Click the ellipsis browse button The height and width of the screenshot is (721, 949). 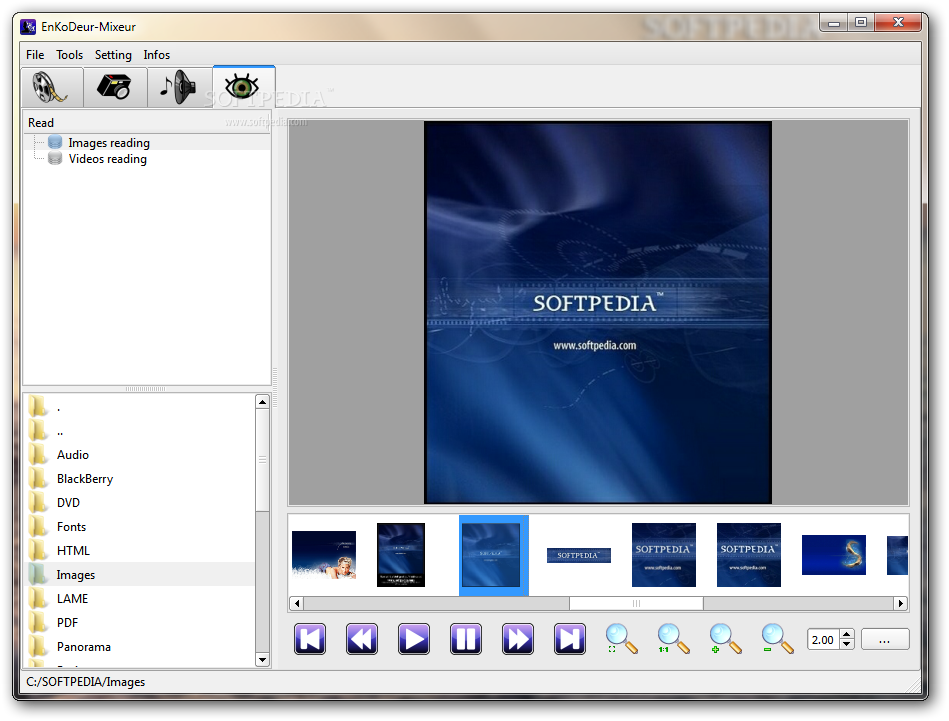coord(885,640)
